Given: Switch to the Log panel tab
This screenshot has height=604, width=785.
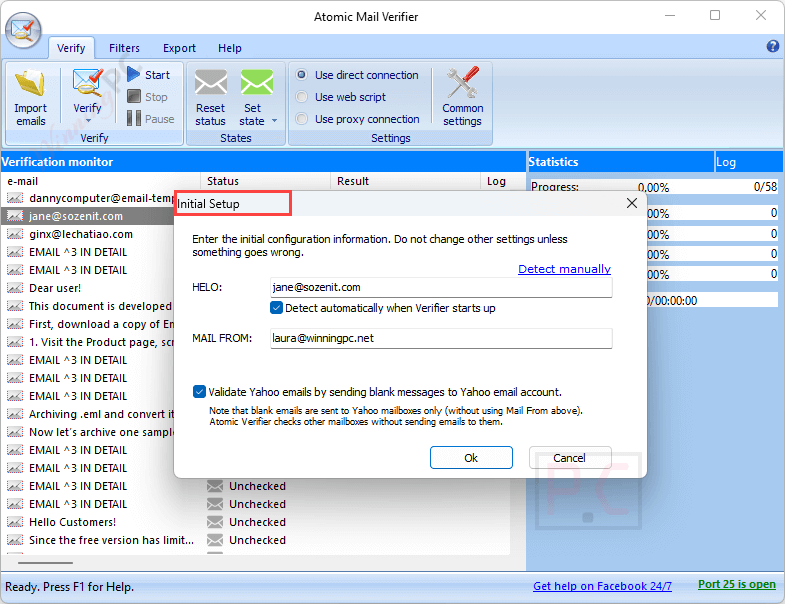Looking at the screenshot, I should [748, 162].
